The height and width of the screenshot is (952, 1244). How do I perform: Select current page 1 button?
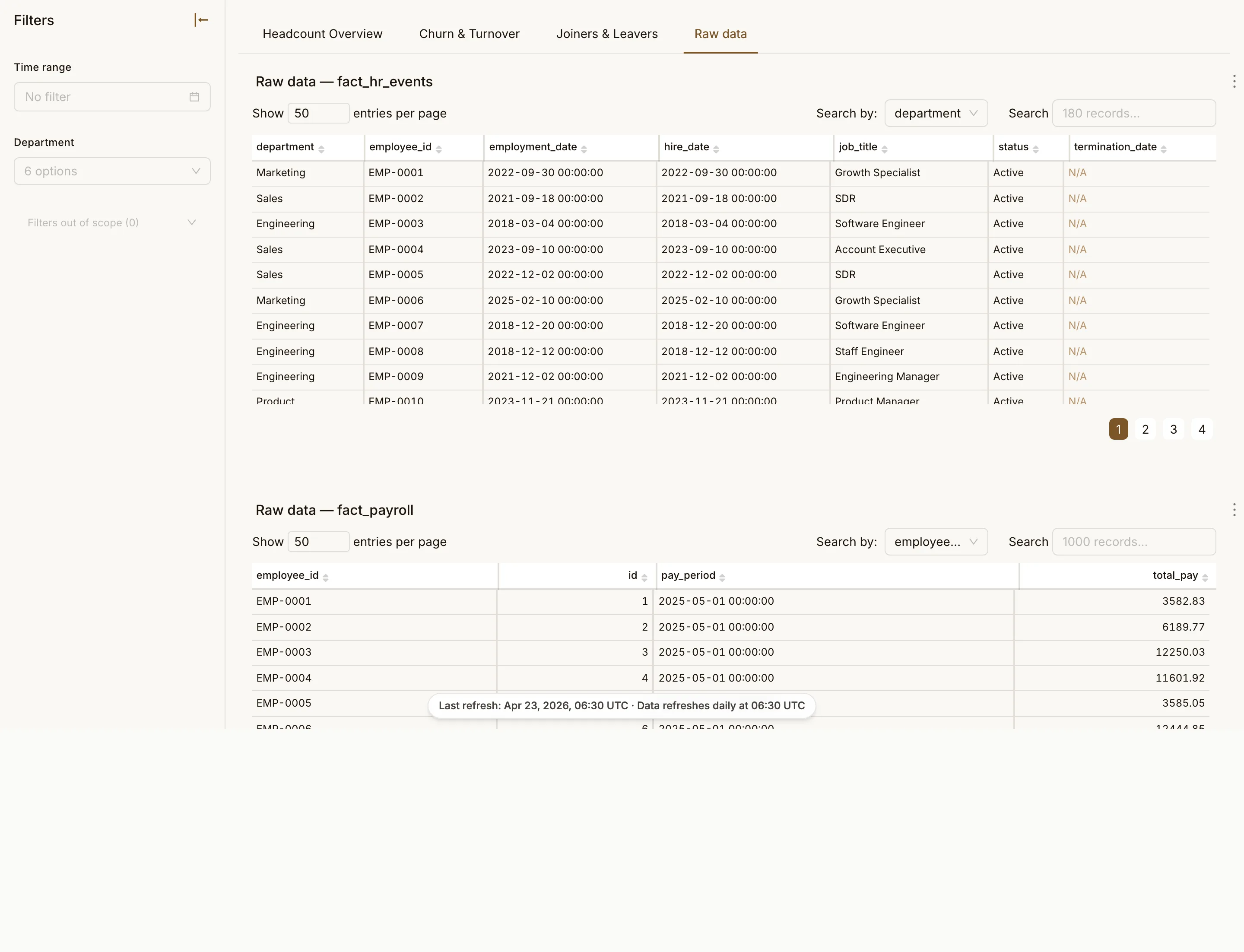(1118, 429)
